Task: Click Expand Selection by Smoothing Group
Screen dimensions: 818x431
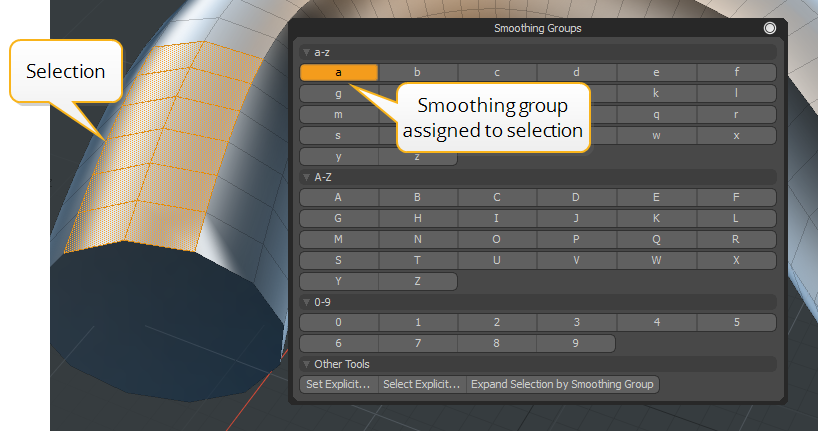Action: 562,384
